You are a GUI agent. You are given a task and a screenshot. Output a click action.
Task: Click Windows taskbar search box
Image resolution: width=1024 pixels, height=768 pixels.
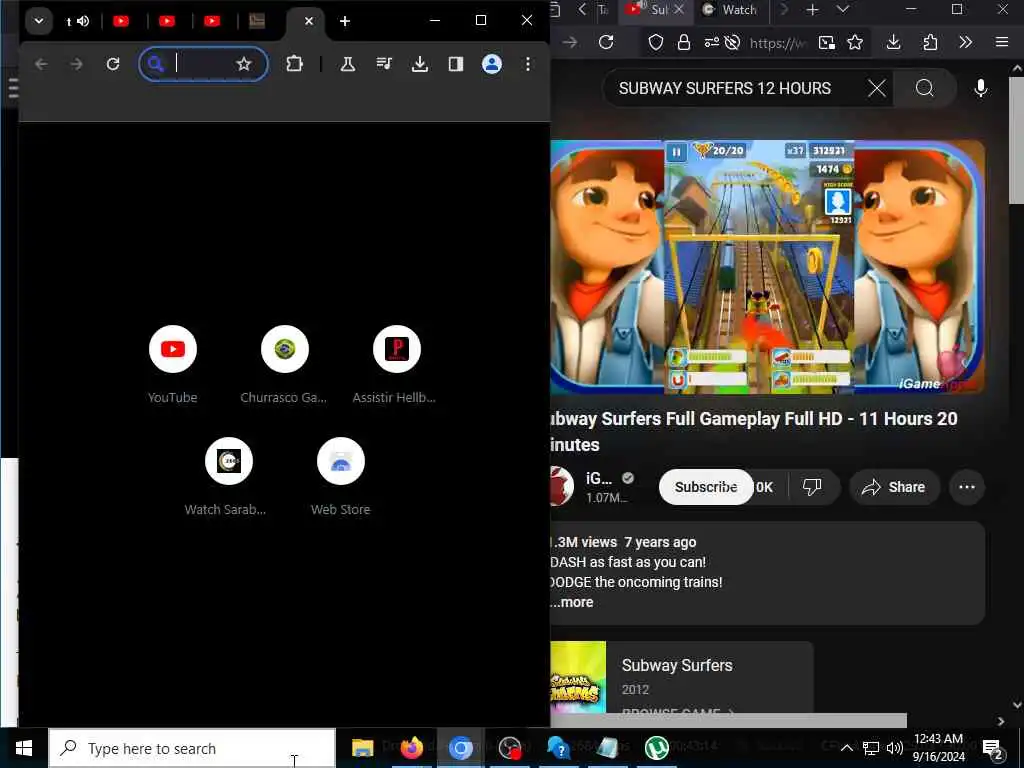[192, 748]
